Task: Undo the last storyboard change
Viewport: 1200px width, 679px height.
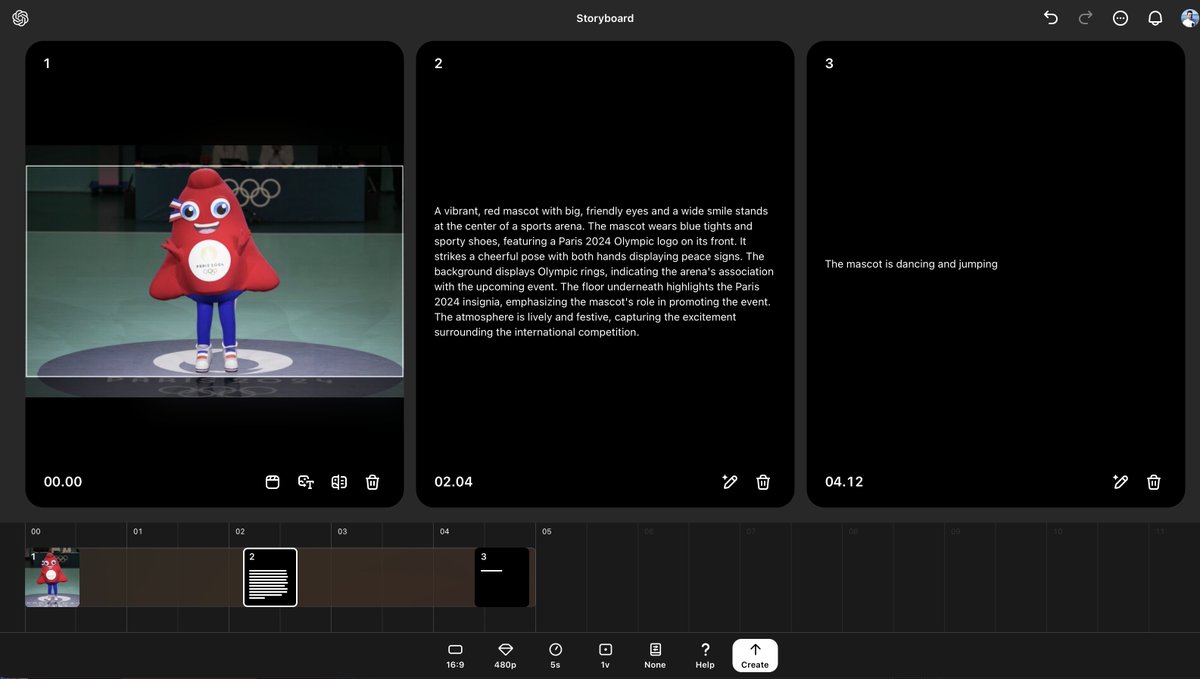Action: tap(1051, 18)
